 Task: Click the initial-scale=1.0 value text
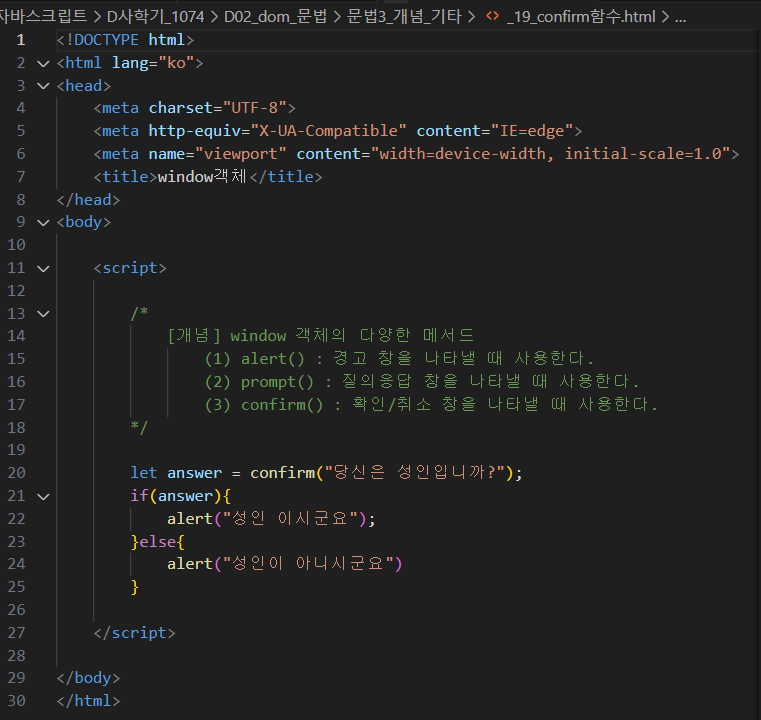pos(643,154)
